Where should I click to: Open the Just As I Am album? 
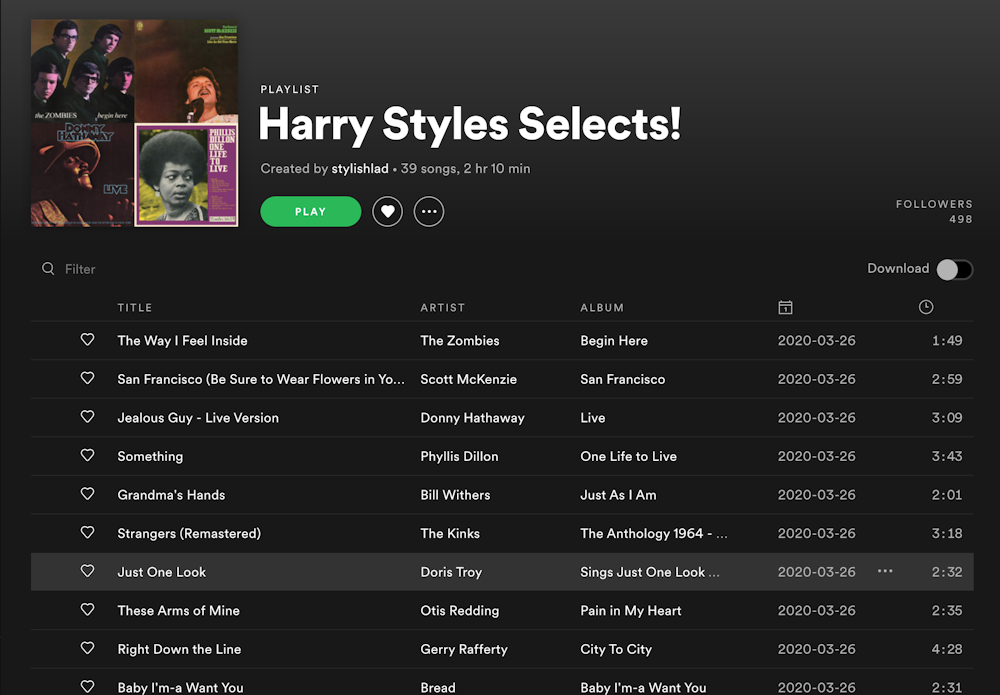tap(619, 495)
